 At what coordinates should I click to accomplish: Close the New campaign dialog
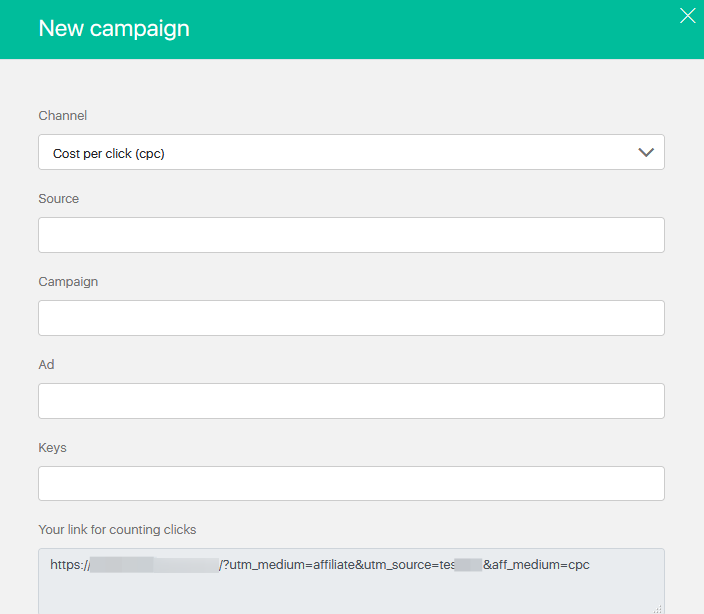687,15
